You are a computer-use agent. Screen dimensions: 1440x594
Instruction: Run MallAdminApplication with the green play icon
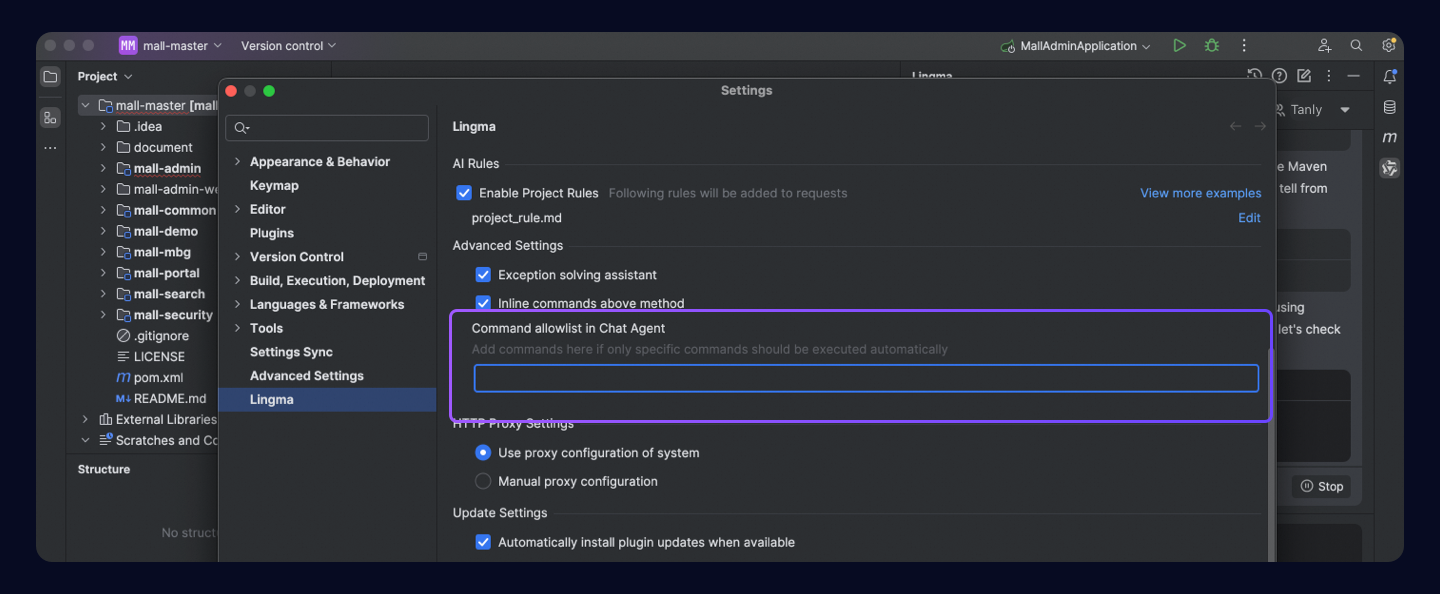pos(1180,46)
